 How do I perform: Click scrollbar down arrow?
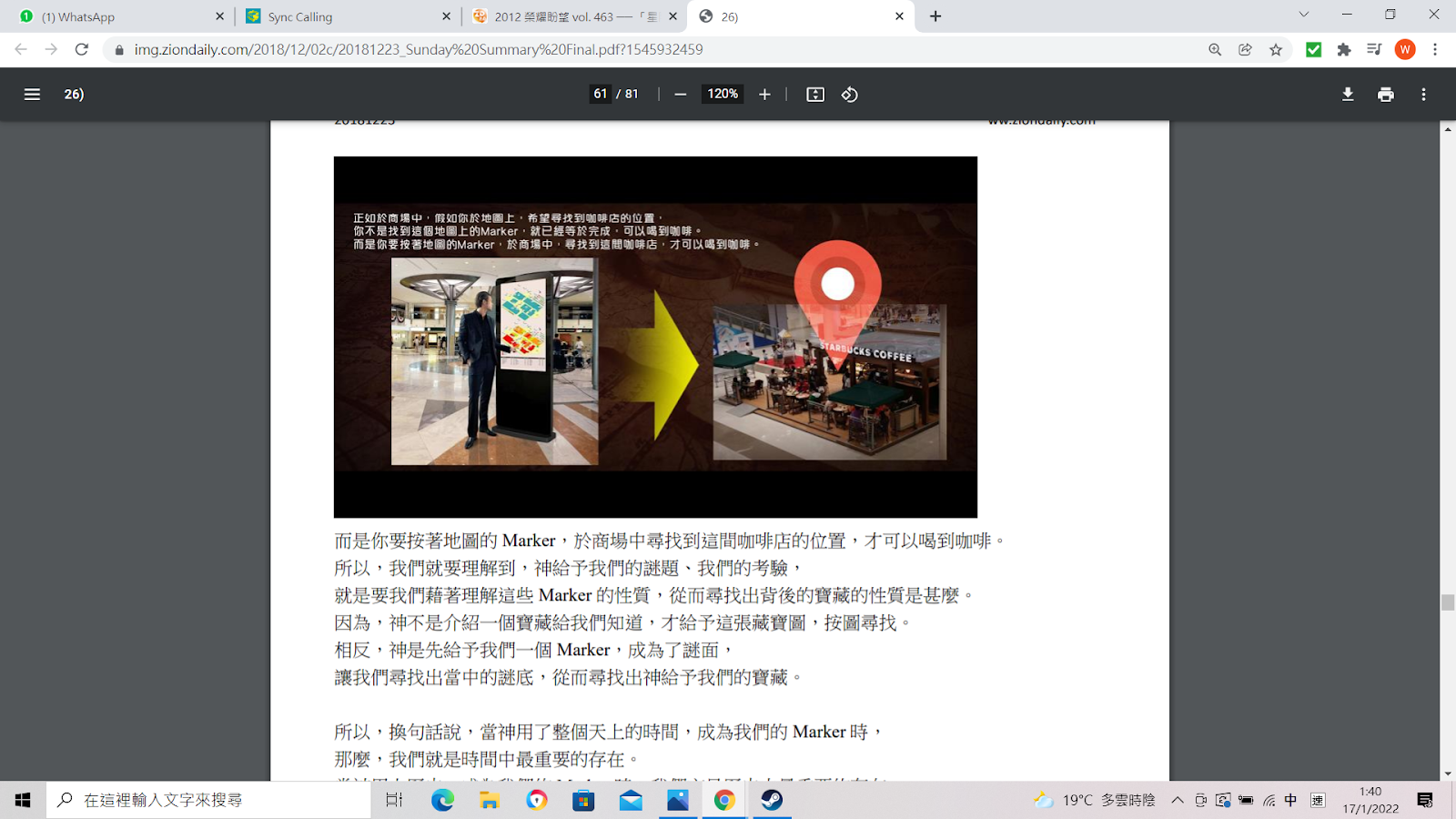1448,773
